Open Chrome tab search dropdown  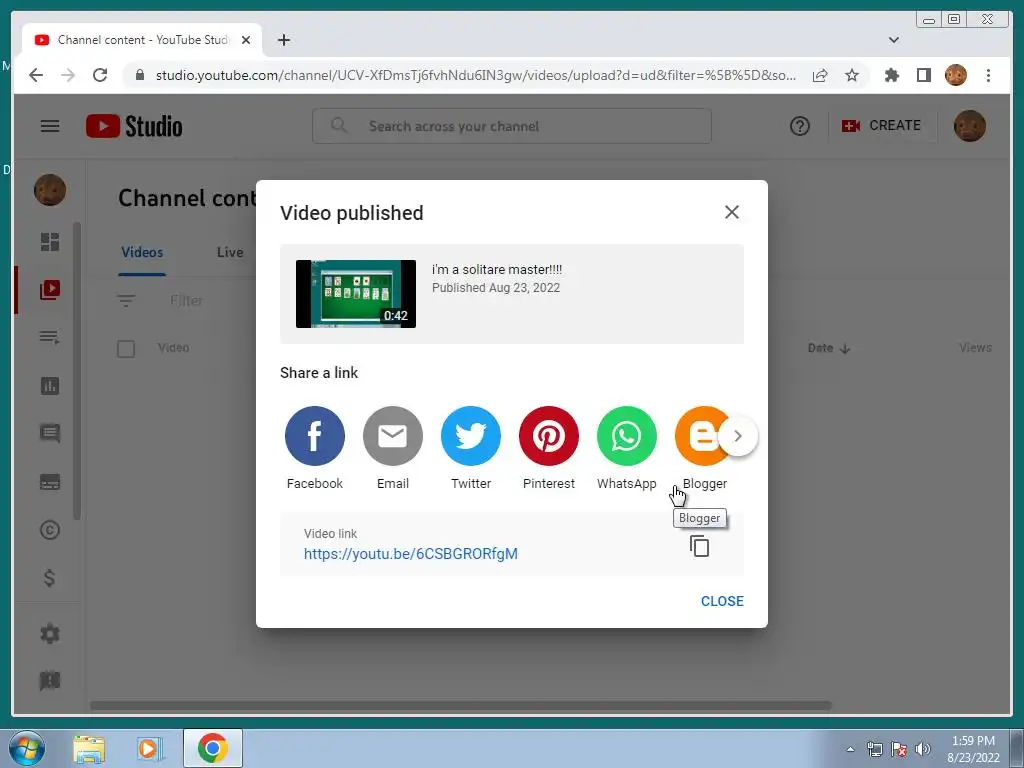894,40
